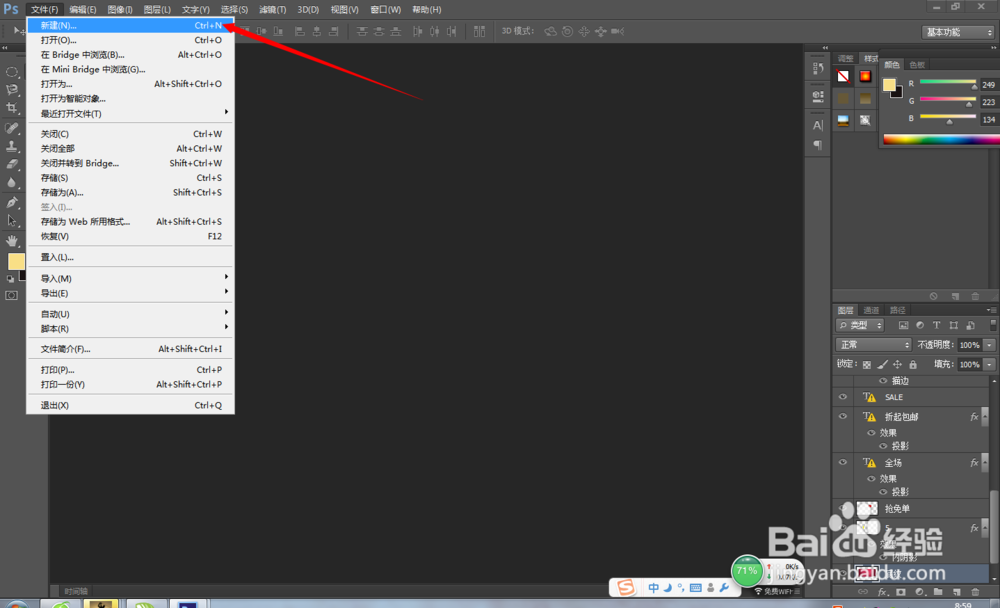Toggle visibility of 投影 under 全场
1000x608 pixels.
coord(883,492)
